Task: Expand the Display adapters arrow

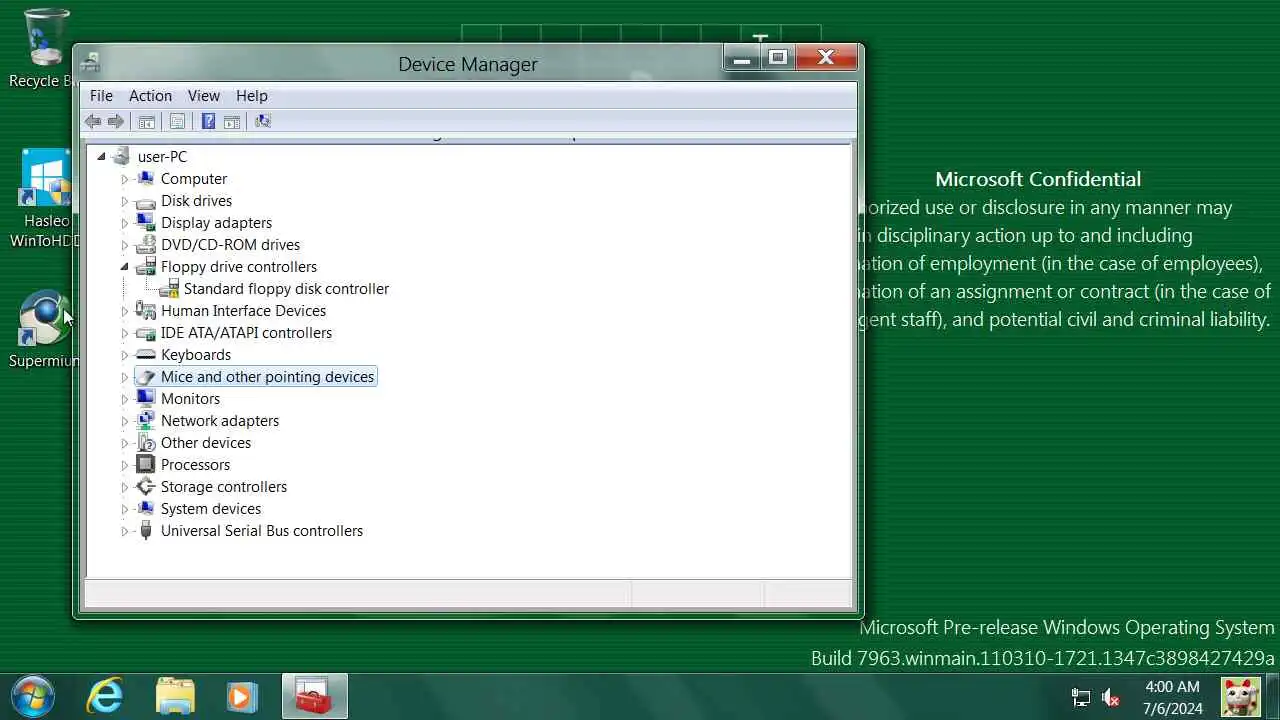Action: click(125, 223)
